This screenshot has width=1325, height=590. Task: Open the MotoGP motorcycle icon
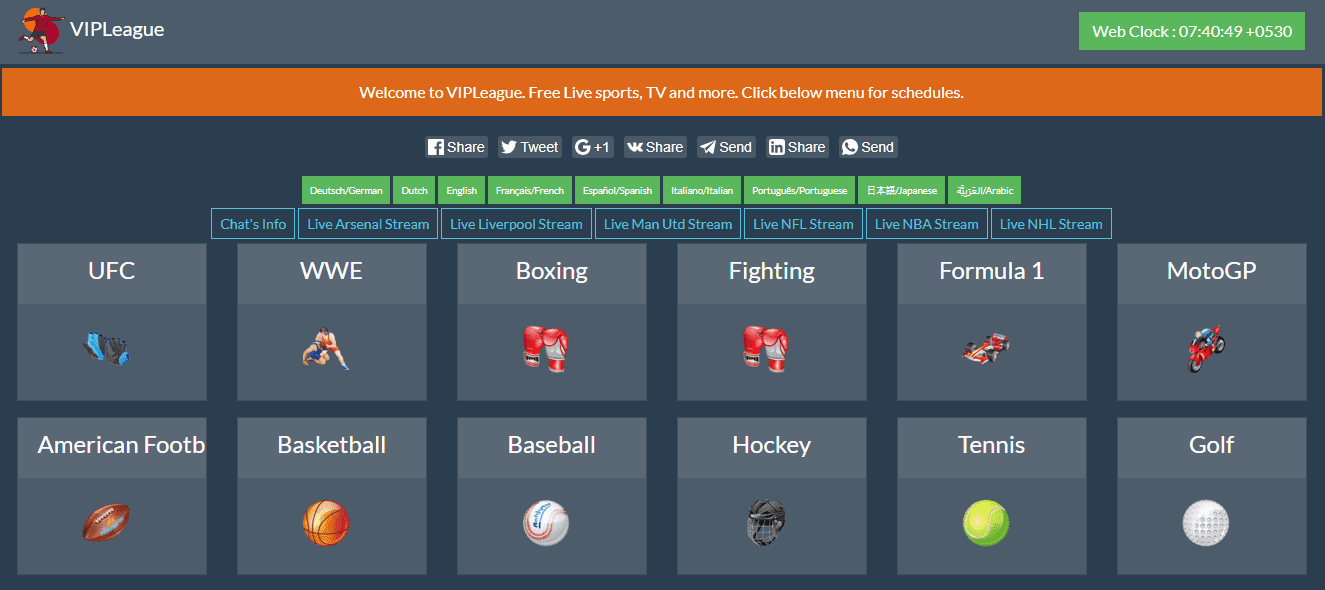[x=1206, y=349]
